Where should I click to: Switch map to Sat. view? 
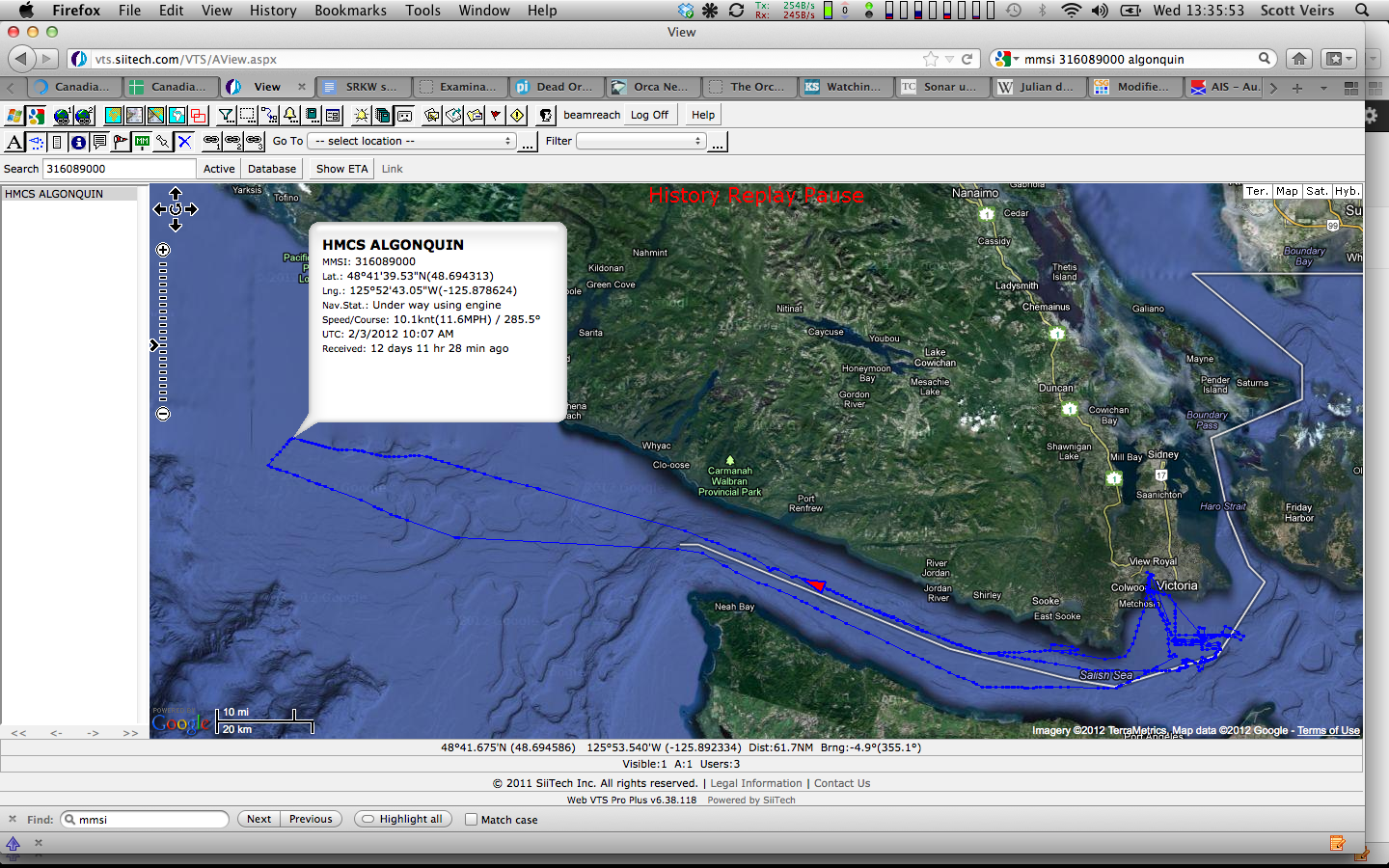point(1317,191)
